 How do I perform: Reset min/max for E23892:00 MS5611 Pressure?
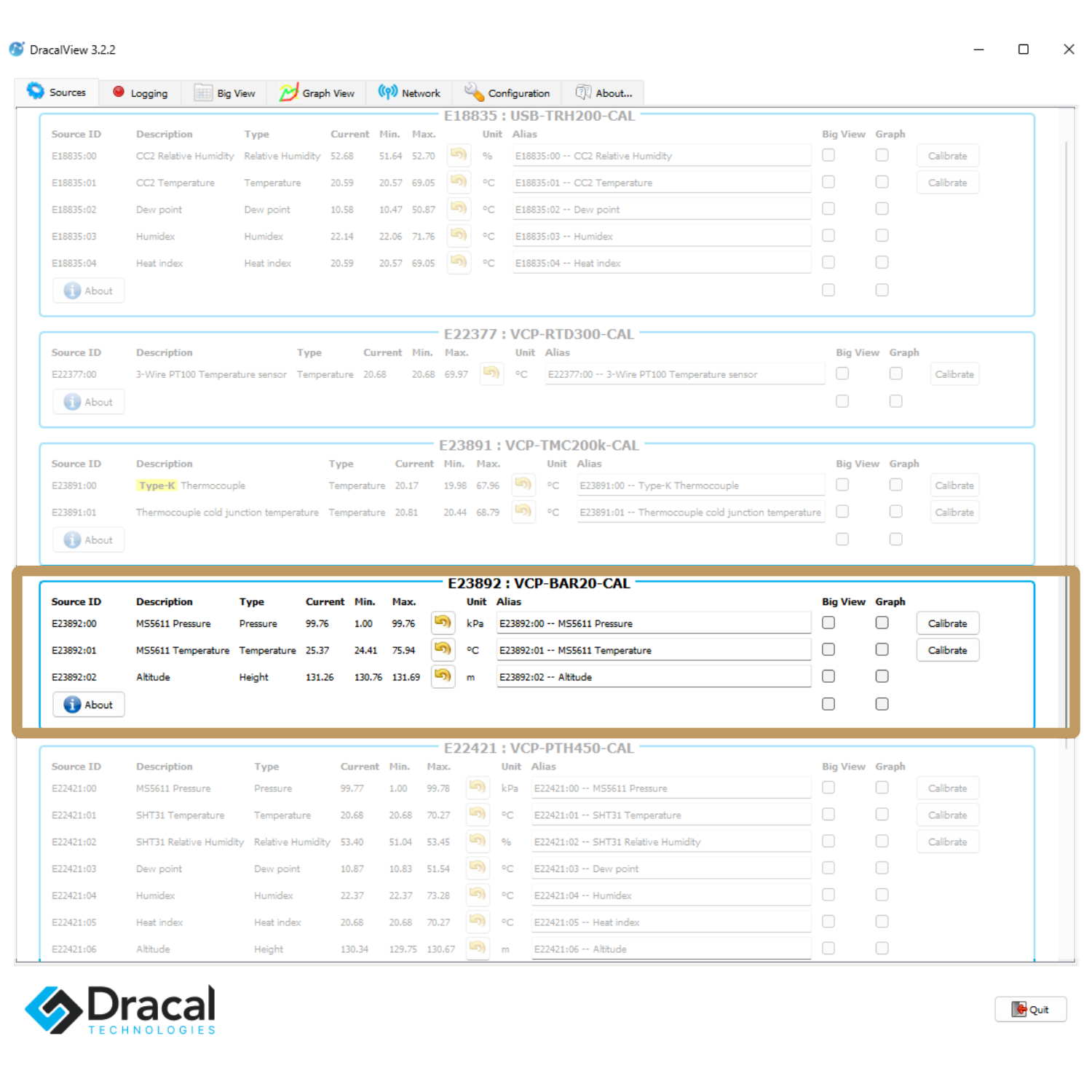(x=443, y=622)
